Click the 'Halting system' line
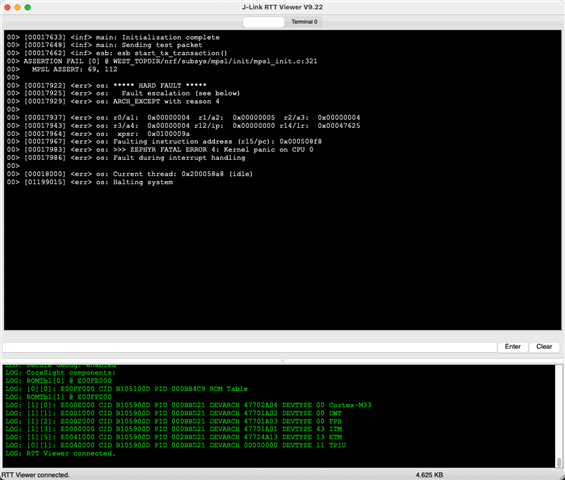 point(90,182)
